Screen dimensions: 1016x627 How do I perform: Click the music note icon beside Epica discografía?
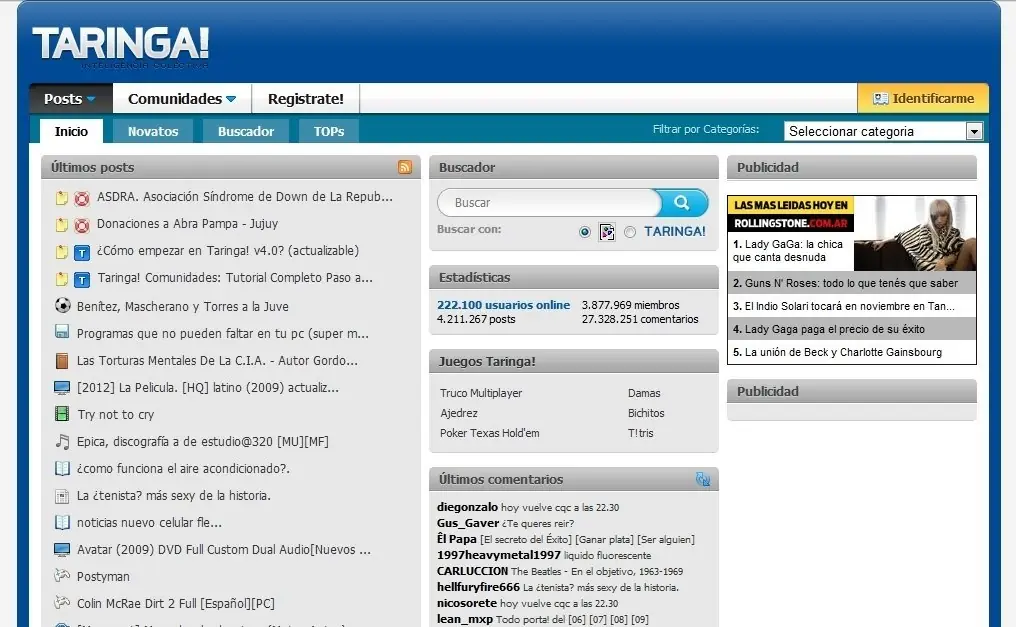click(62, 441)
